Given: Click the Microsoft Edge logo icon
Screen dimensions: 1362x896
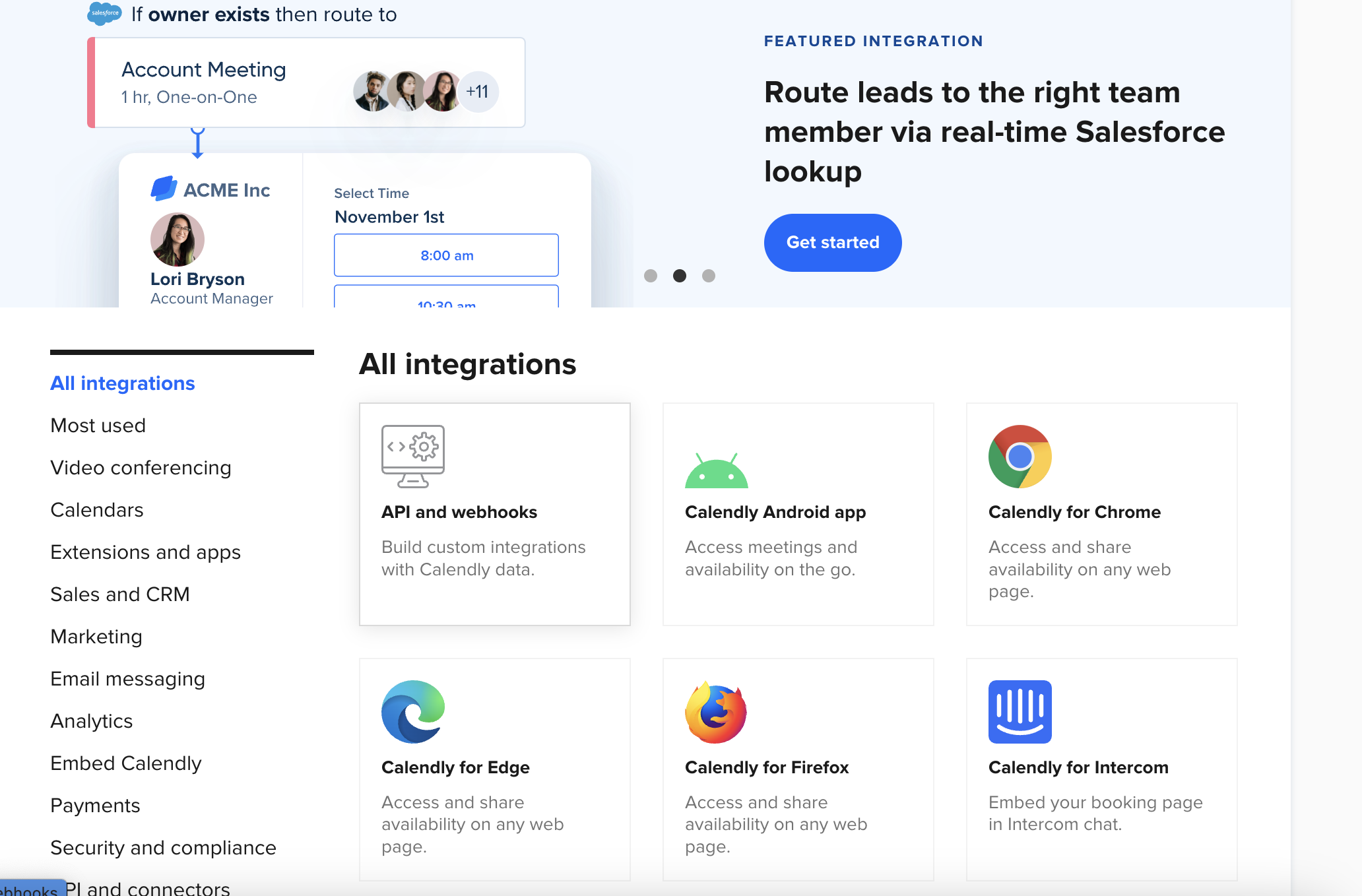Looking at the screenshot, I should [x=412, y=711].
